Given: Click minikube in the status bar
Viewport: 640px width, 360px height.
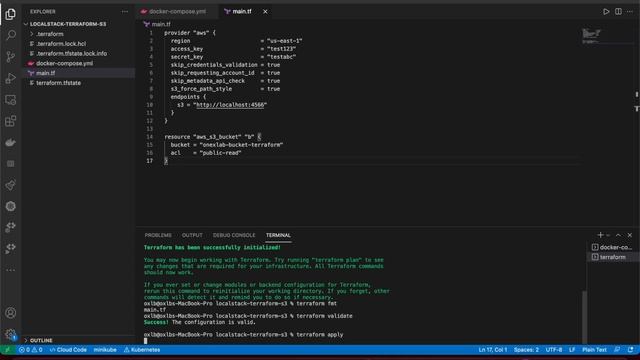Looking at the screenshot, I should pos(105,350).
